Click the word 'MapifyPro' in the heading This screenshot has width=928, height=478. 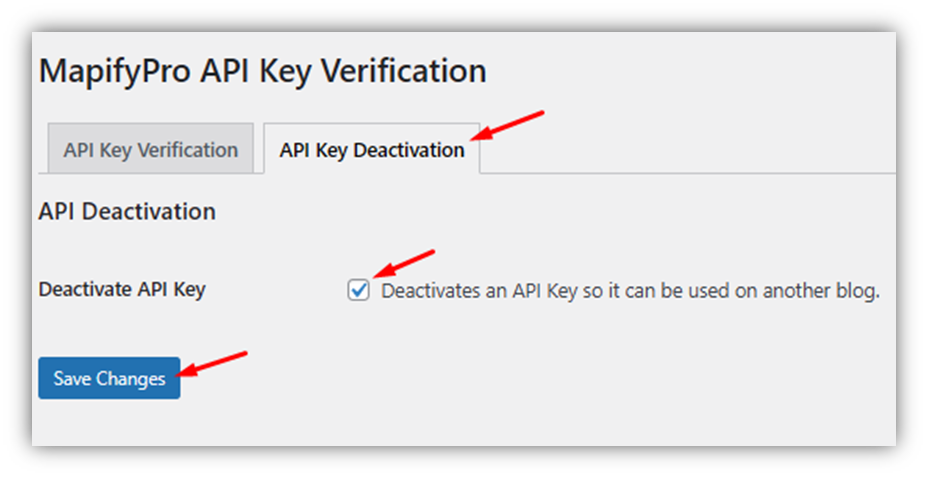click(x=115, y=72)
